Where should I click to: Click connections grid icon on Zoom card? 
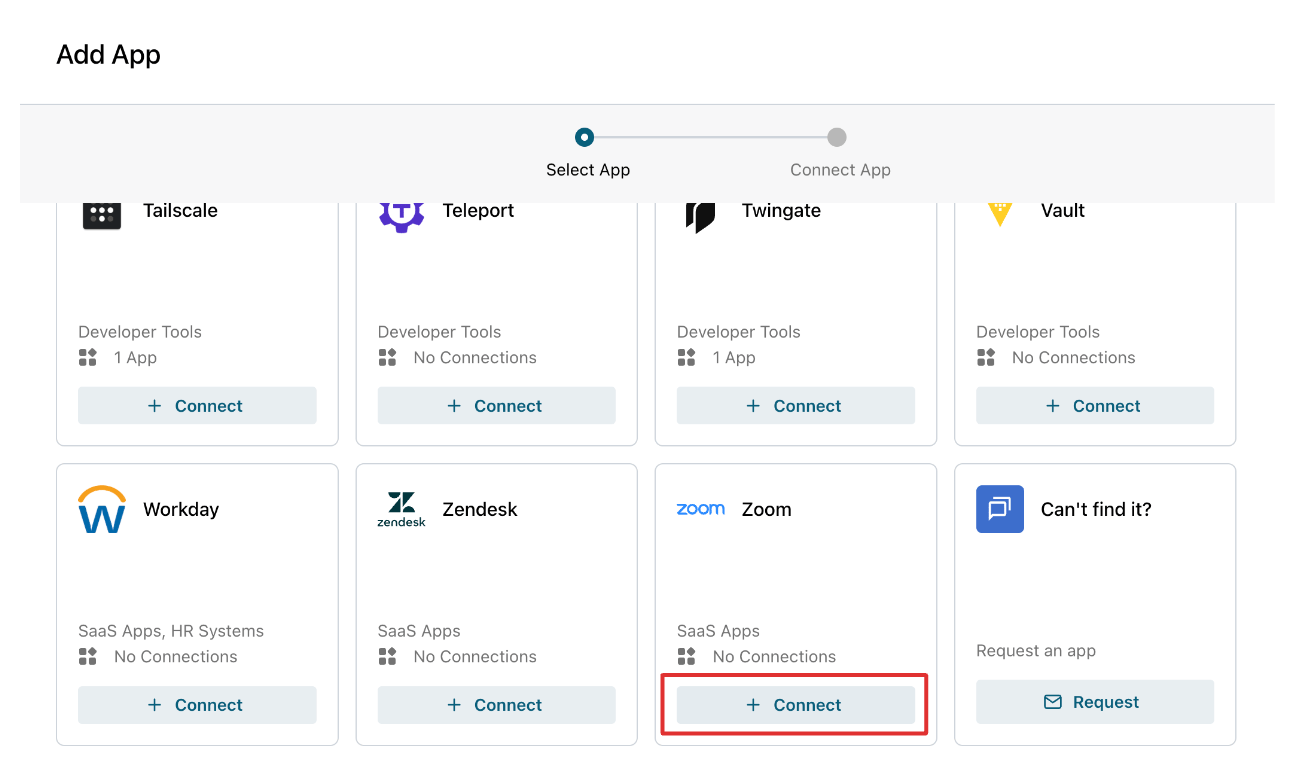point(686,657)
